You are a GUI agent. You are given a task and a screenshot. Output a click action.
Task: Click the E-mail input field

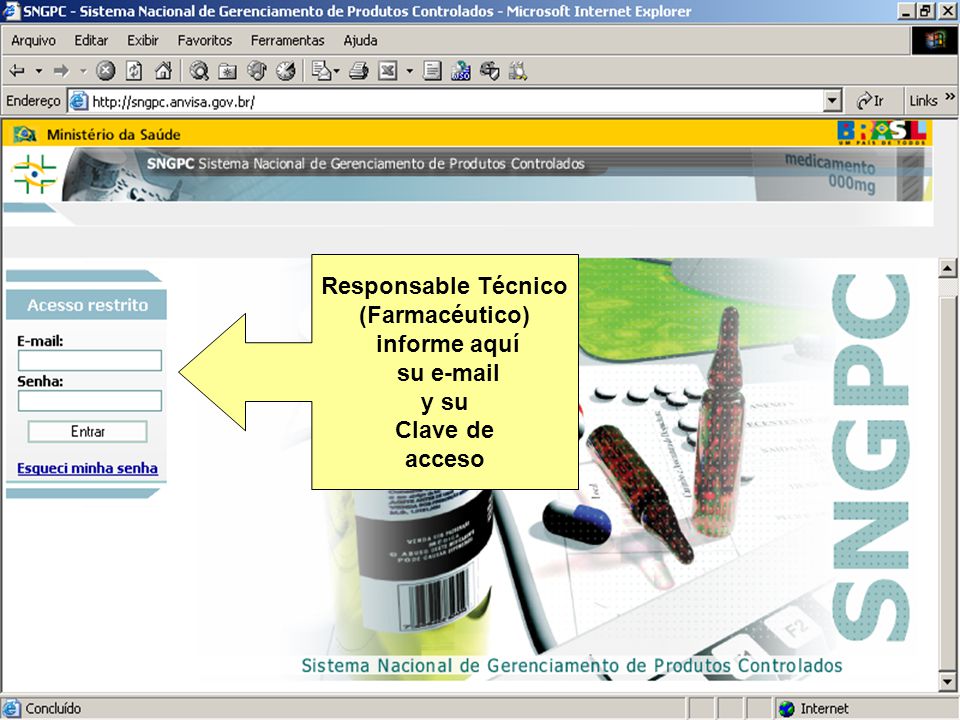pos(89,361)
